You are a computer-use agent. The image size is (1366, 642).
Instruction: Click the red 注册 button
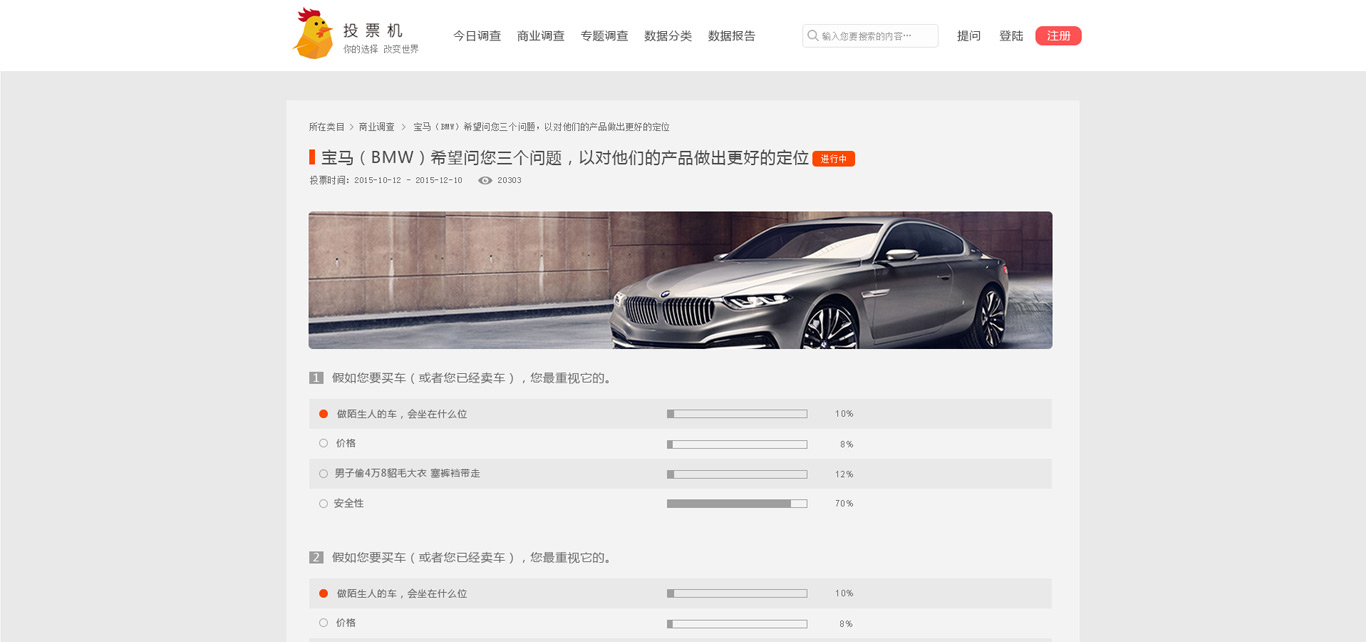(1058, 36)
